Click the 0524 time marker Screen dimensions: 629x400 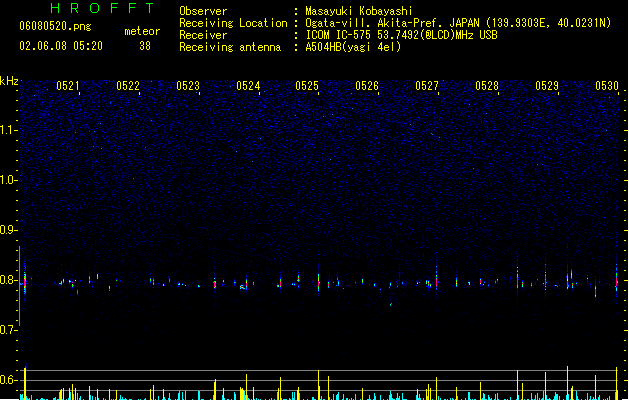coord(248,86)
